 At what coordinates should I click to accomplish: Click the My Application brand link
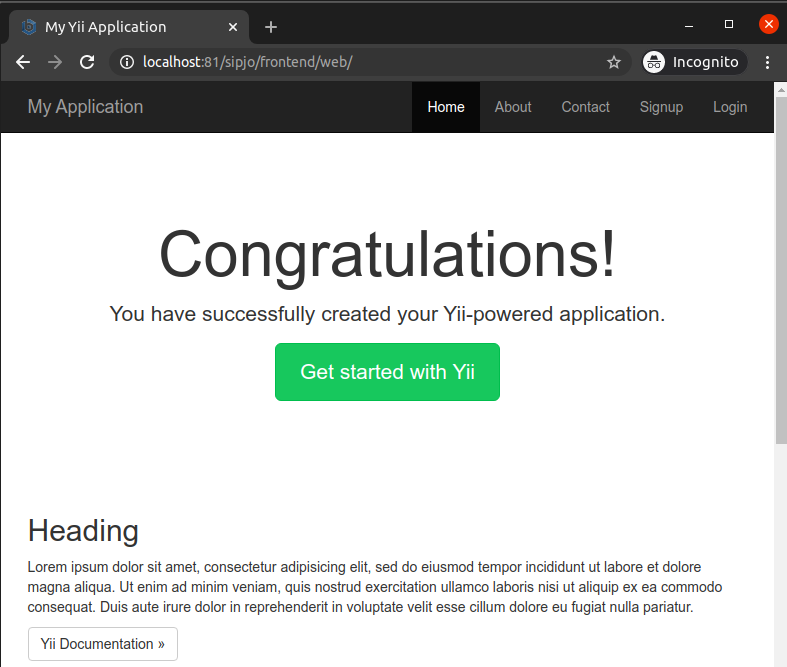pyautogui.click(x=85, y=107)
